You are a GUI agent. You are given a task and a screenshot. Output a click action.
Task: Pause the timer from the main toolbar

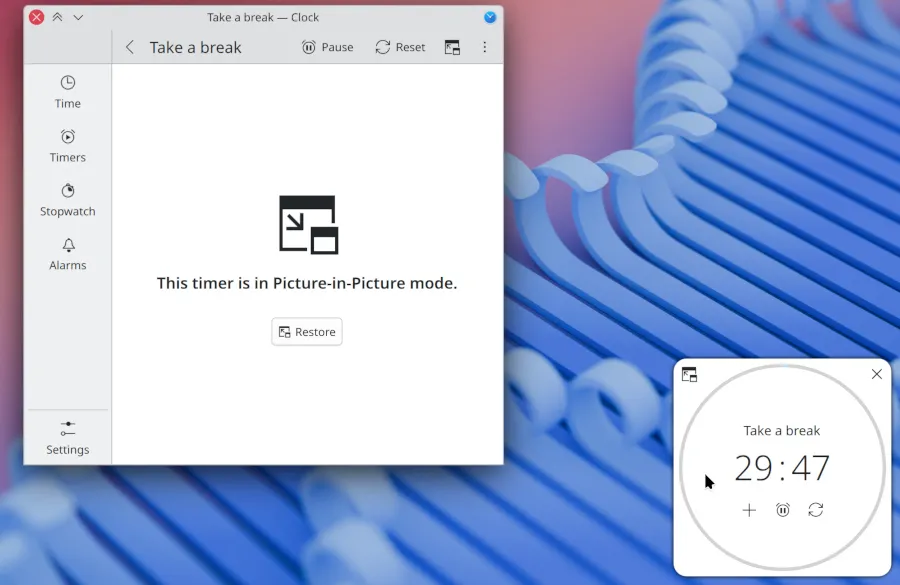(328, 47)
